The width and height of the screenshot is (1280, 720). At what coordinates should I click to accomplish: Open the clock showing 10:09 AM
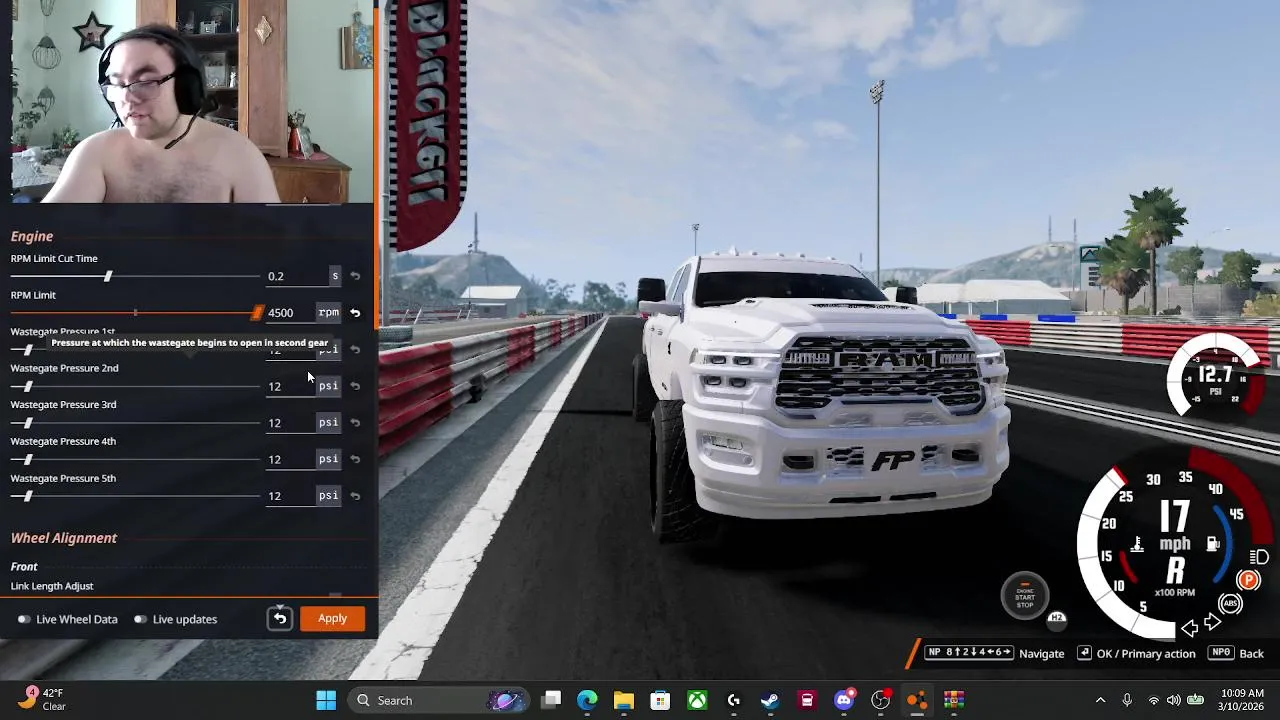[x=1242, y=700]
